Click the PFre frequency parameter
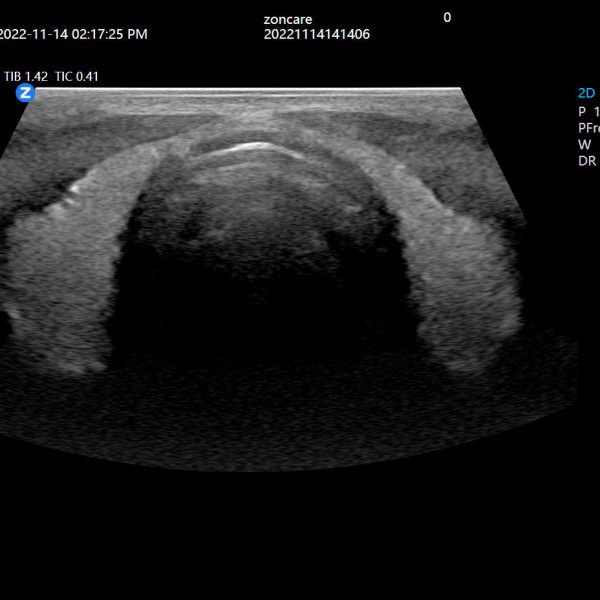 point(588,128)
